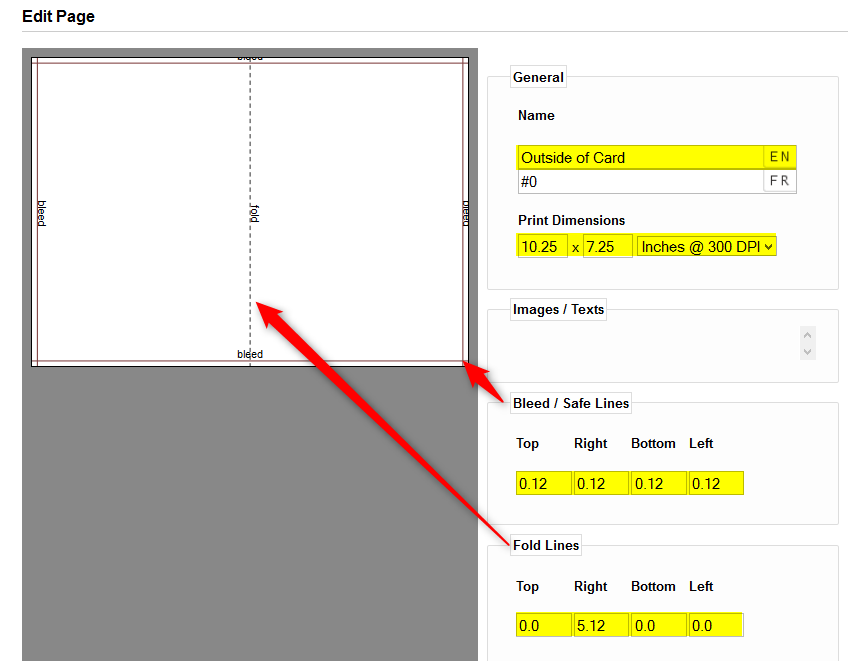This screenshot has width=848, height=661.
Task: Click the 'General' section title
Action: [x=538, y=77]
